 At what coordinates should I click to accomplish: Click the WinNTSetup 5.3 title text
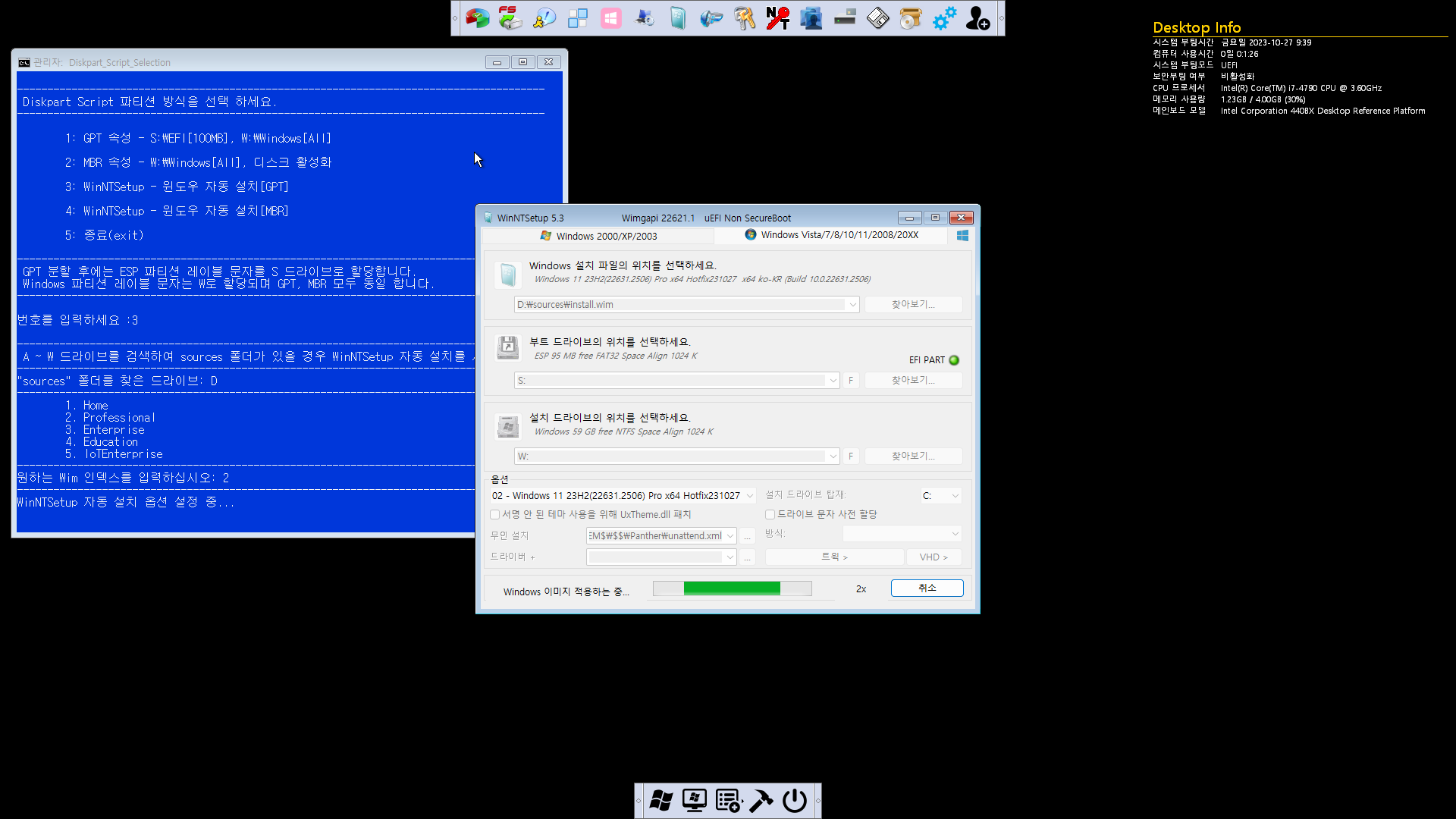530,218
